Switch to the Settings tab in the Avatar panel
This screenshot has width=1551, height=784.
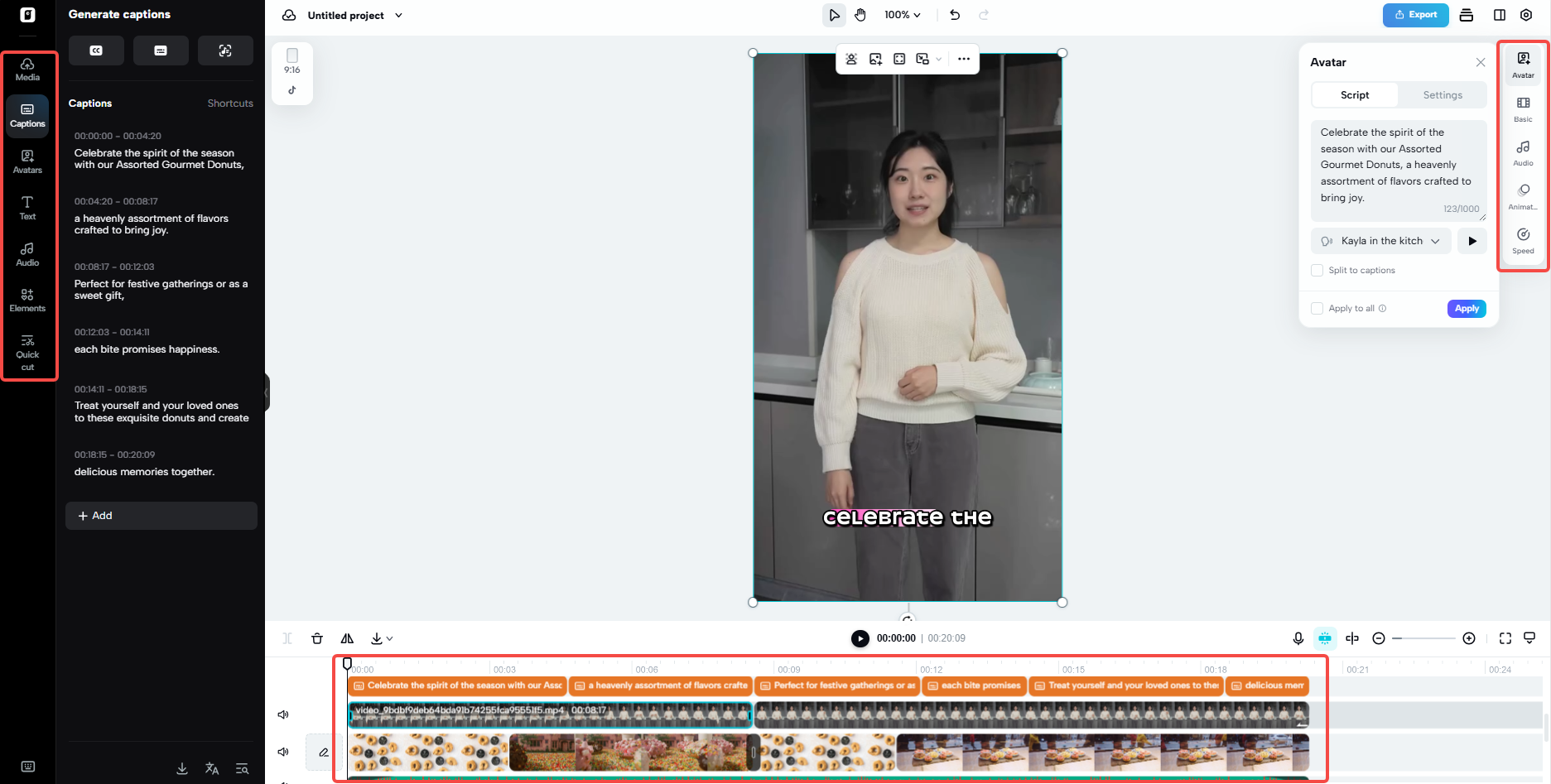pos(1442,94)
